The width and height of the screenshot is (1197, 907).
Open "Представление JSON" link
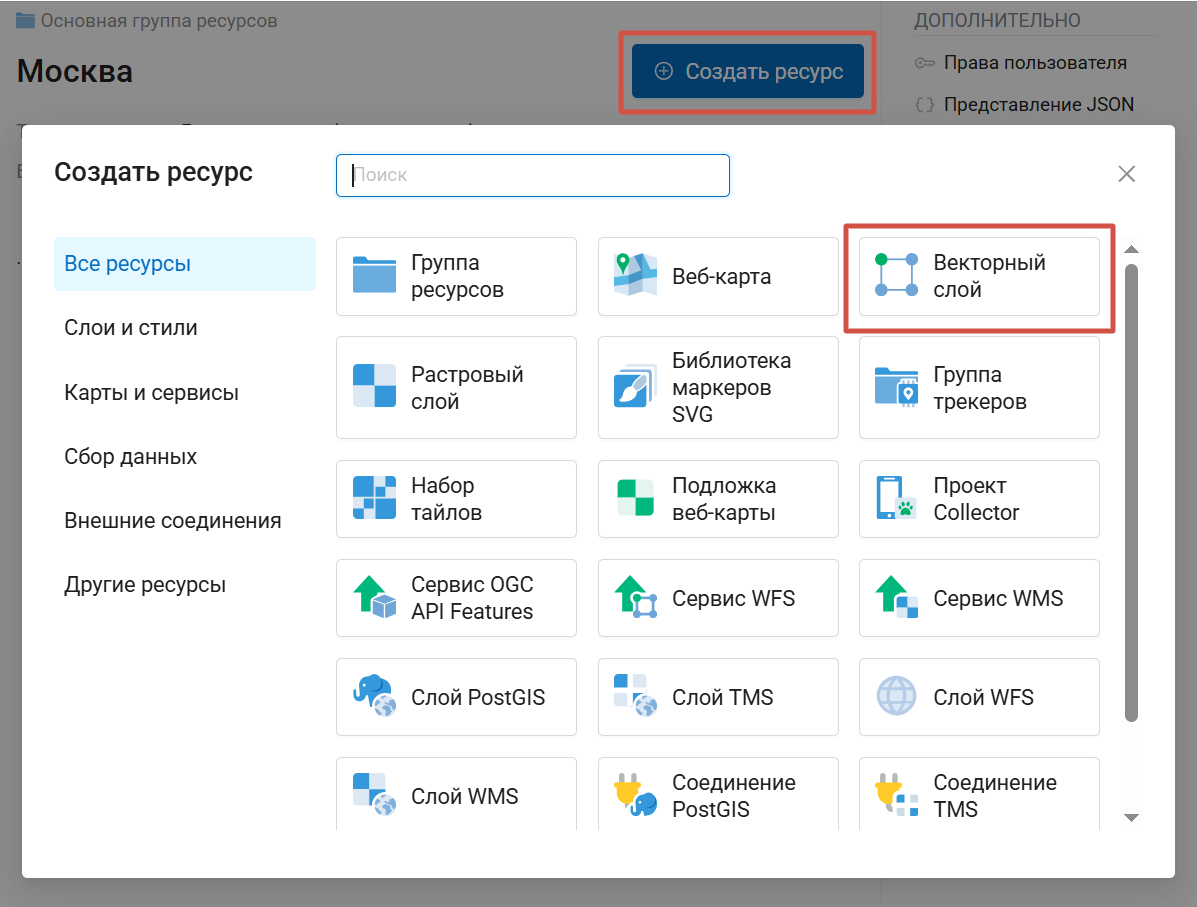click(1038, 104)
